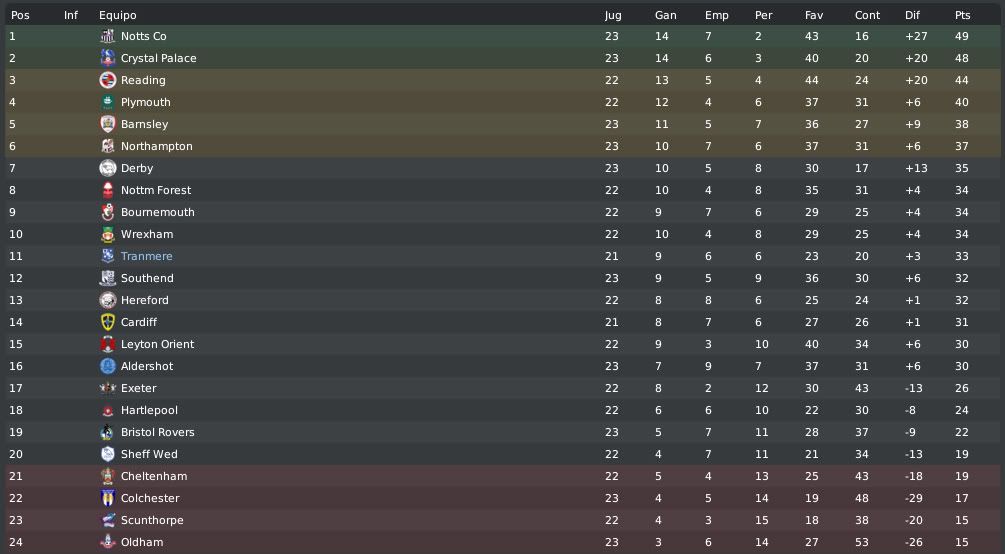Click the Plymouth club badge icon

tap(108, 103)
